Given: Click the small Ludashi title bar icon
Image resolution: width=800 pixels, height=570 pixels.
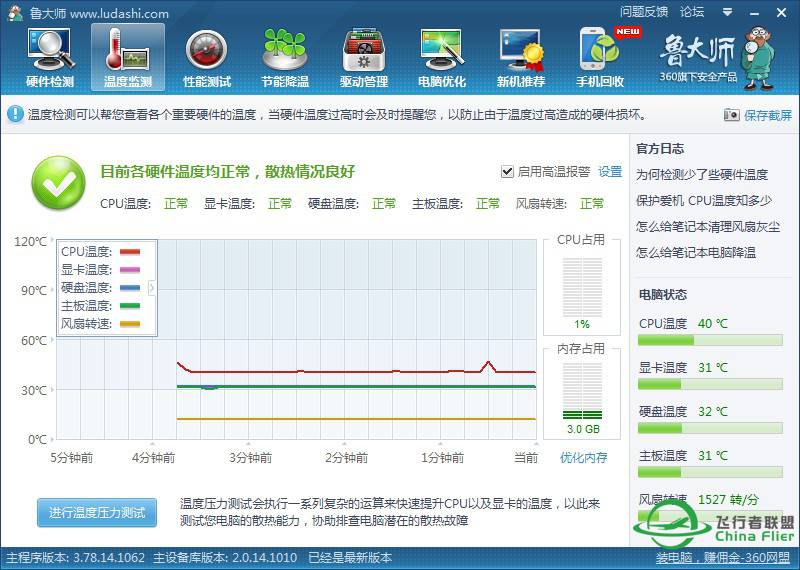Looking at the screenshot, I should pos(15,12).
